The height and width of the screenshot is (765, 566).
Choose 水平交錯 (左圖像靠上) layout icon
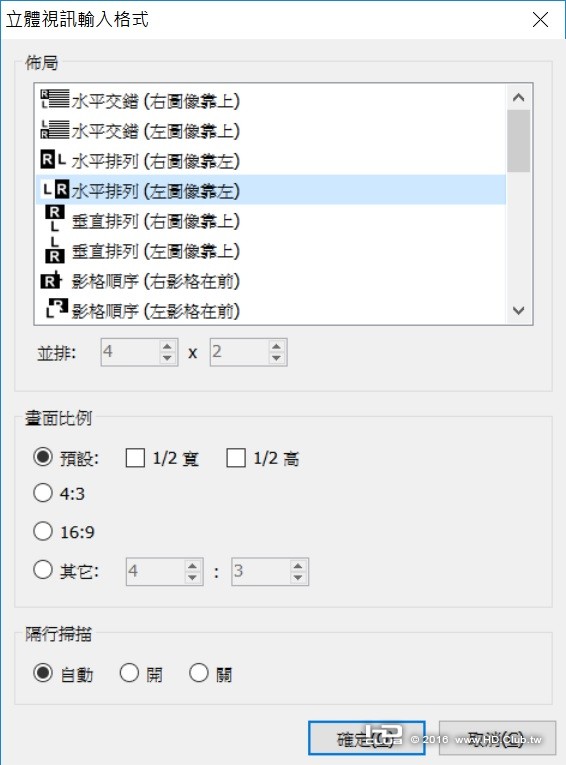pos(55,130)
